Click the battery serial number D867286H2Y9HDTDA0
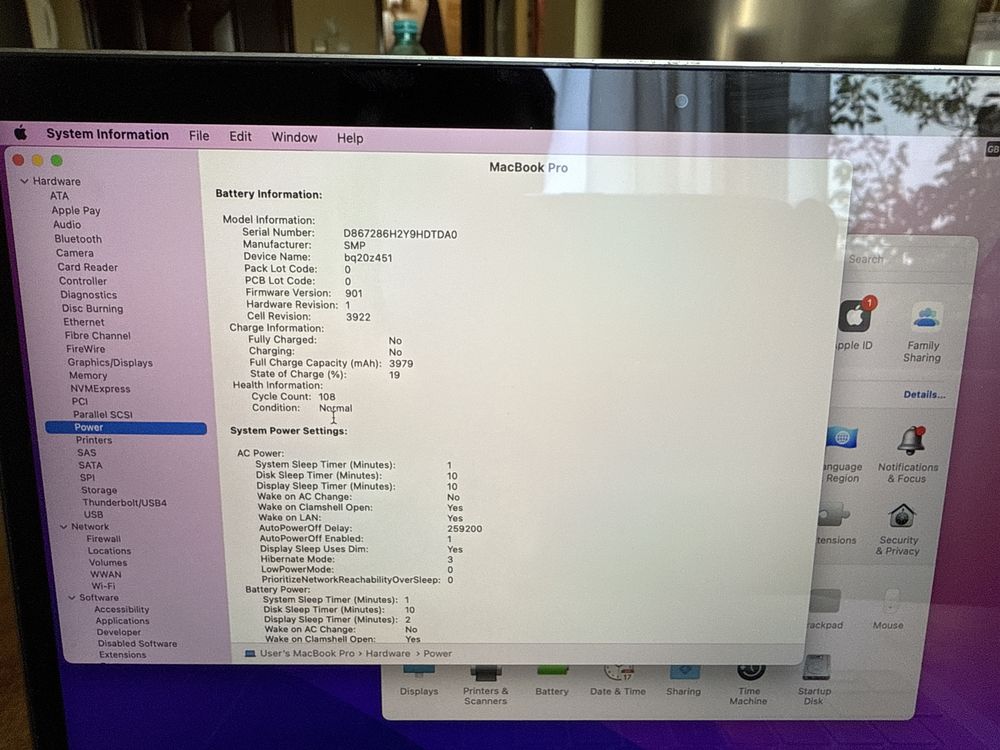Screen dimensions: 1000x750 pyautogui.click(x=401, y=234)
